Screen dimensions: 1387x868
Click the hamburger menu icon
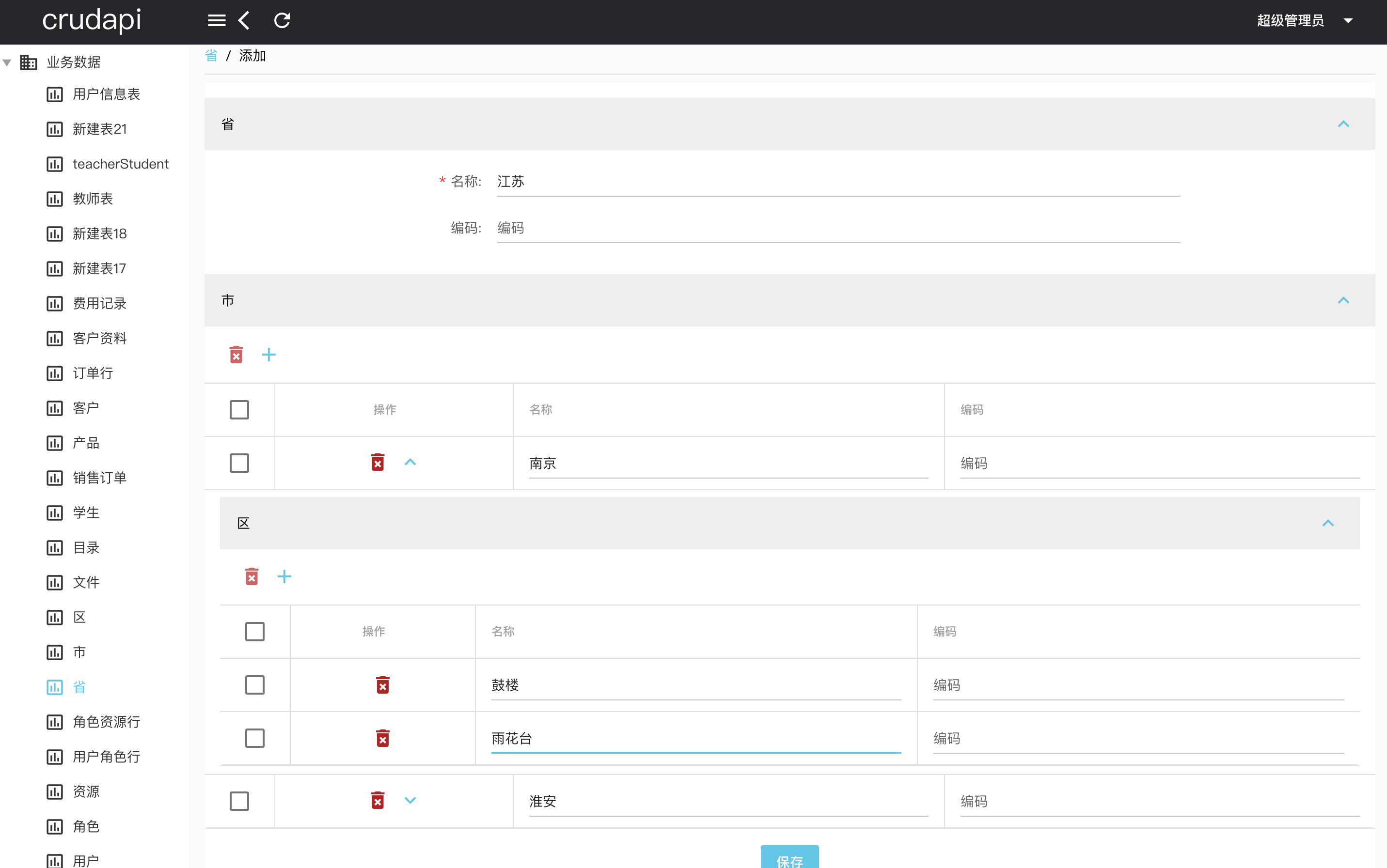coord(216,21)
